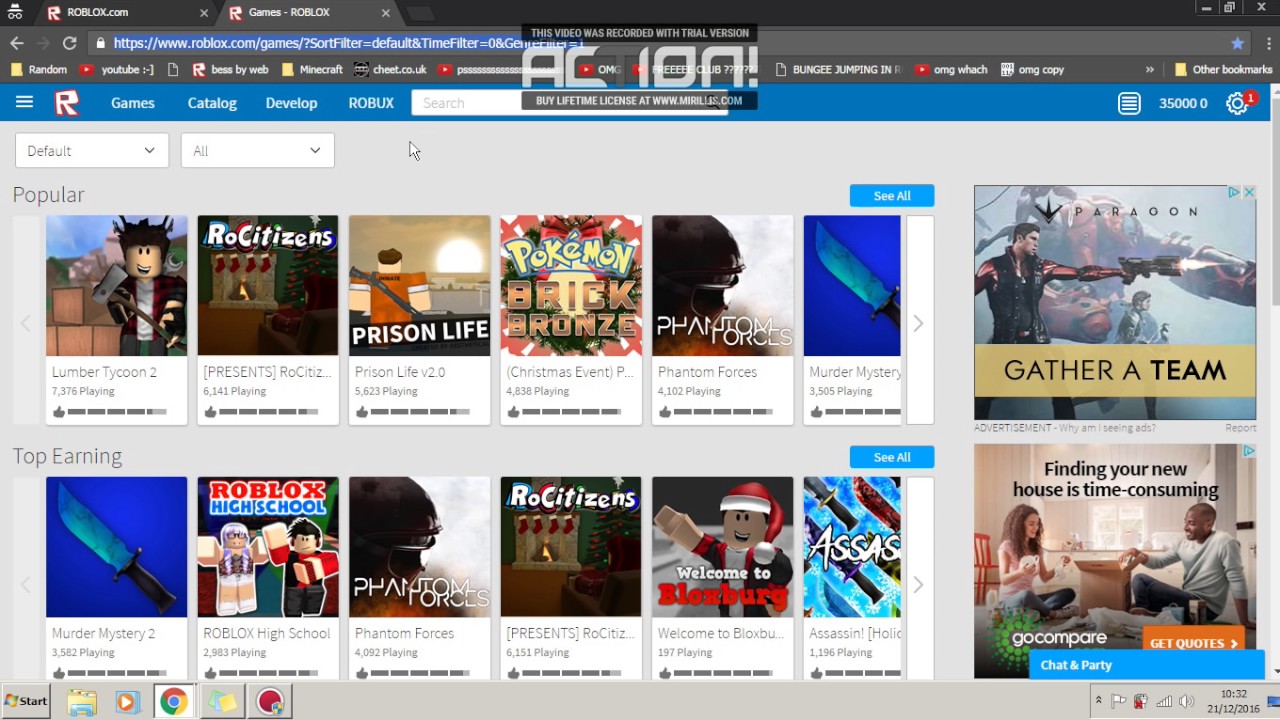Click the browser address bar URL
This screenshot has height=720, width=1280.
(348, 43)
